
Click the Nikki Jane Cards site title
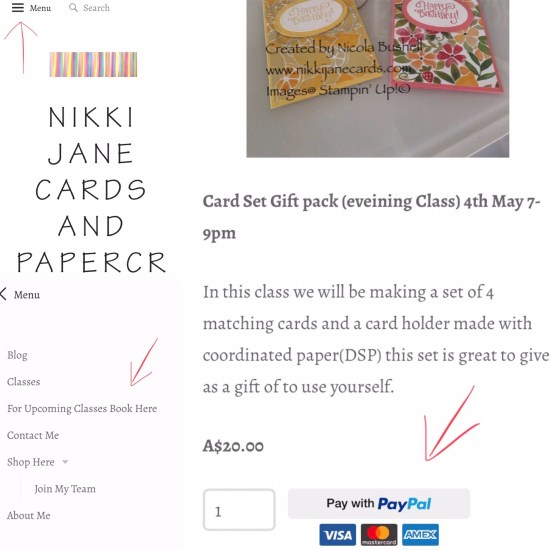click(91, 189)
